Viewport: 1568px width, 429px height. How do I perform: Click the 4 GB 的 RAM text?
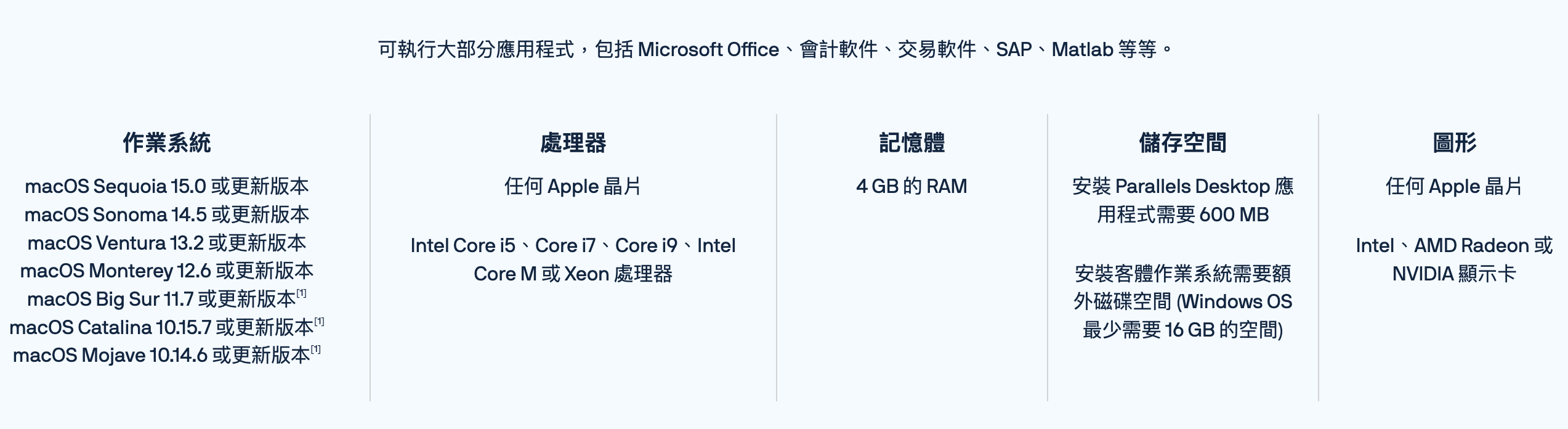tap(911, 186)
